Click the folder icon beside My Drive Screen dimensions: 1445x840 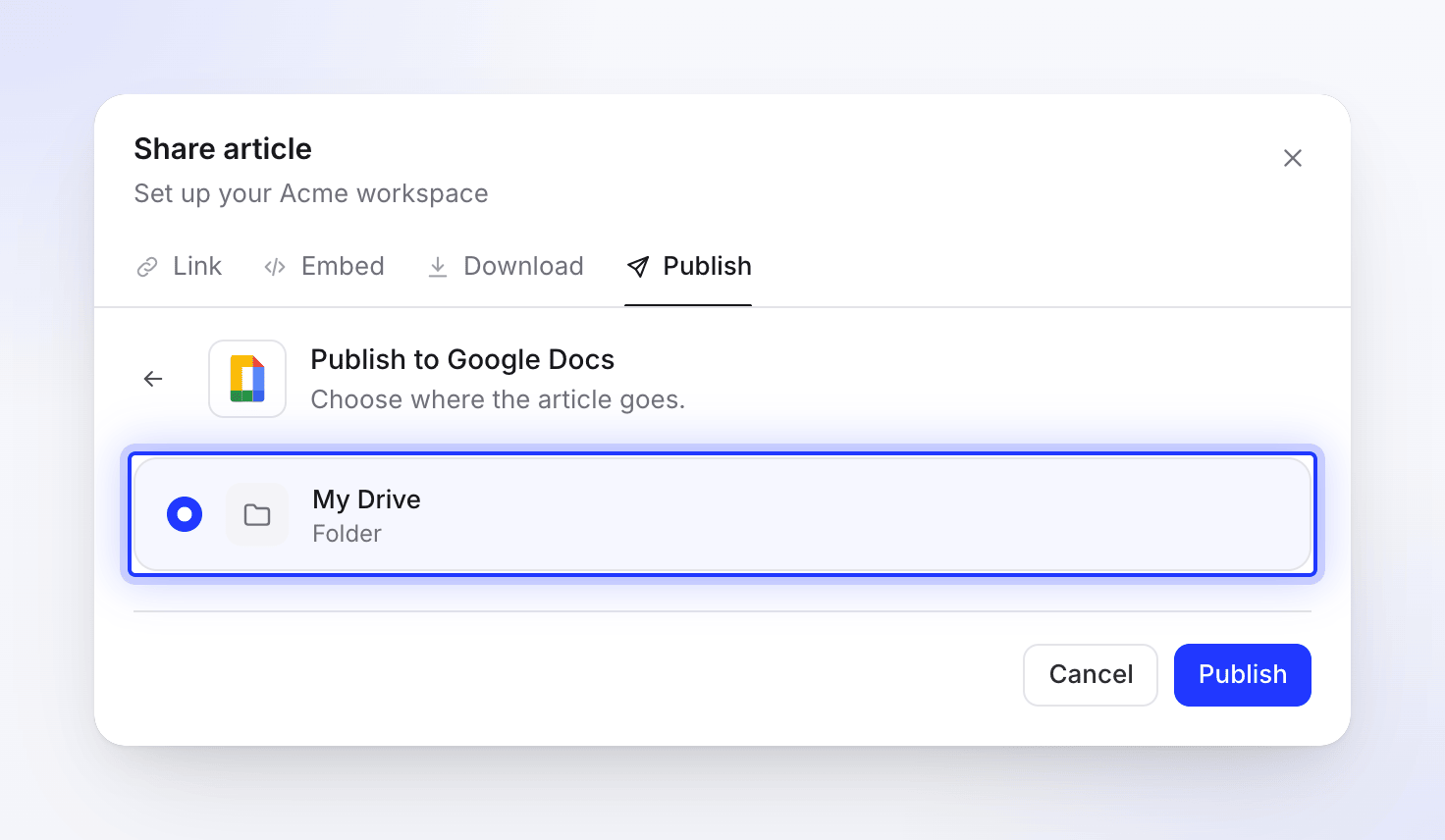[257, 514]
